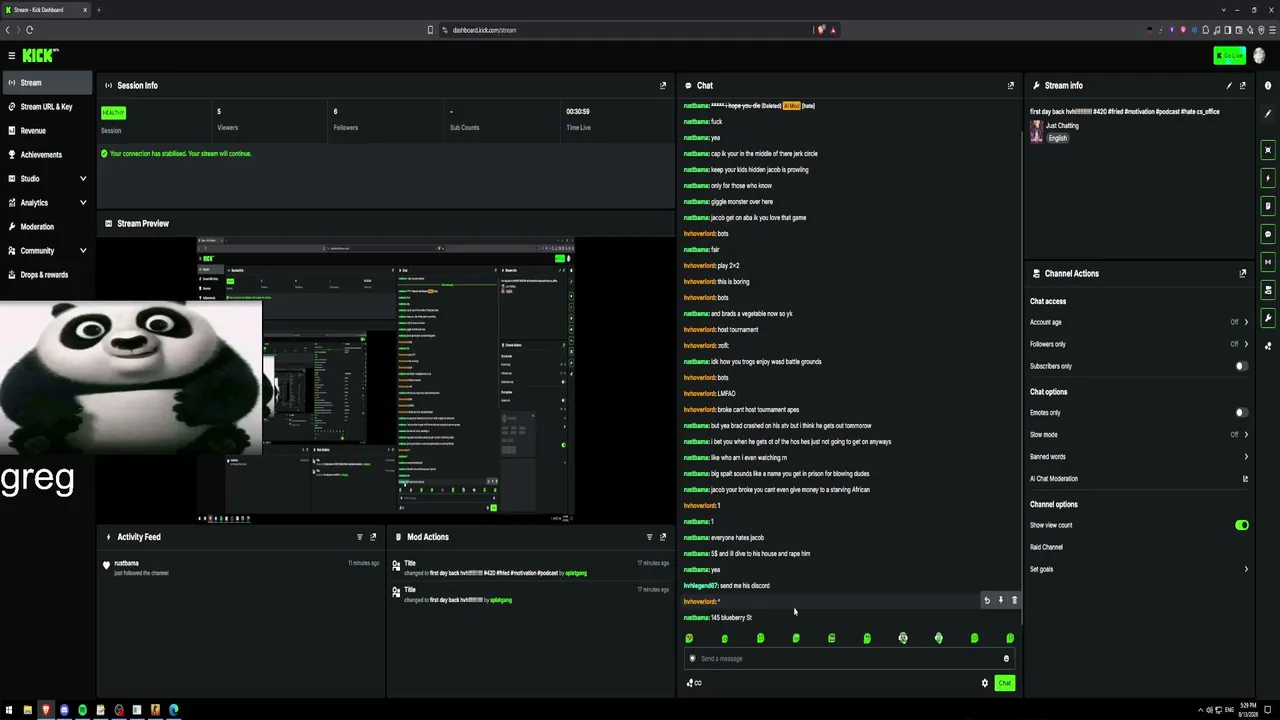
Task: Click the wrench icon in right sidebar
Action: pyautogui.click(x=1268, y=318)
